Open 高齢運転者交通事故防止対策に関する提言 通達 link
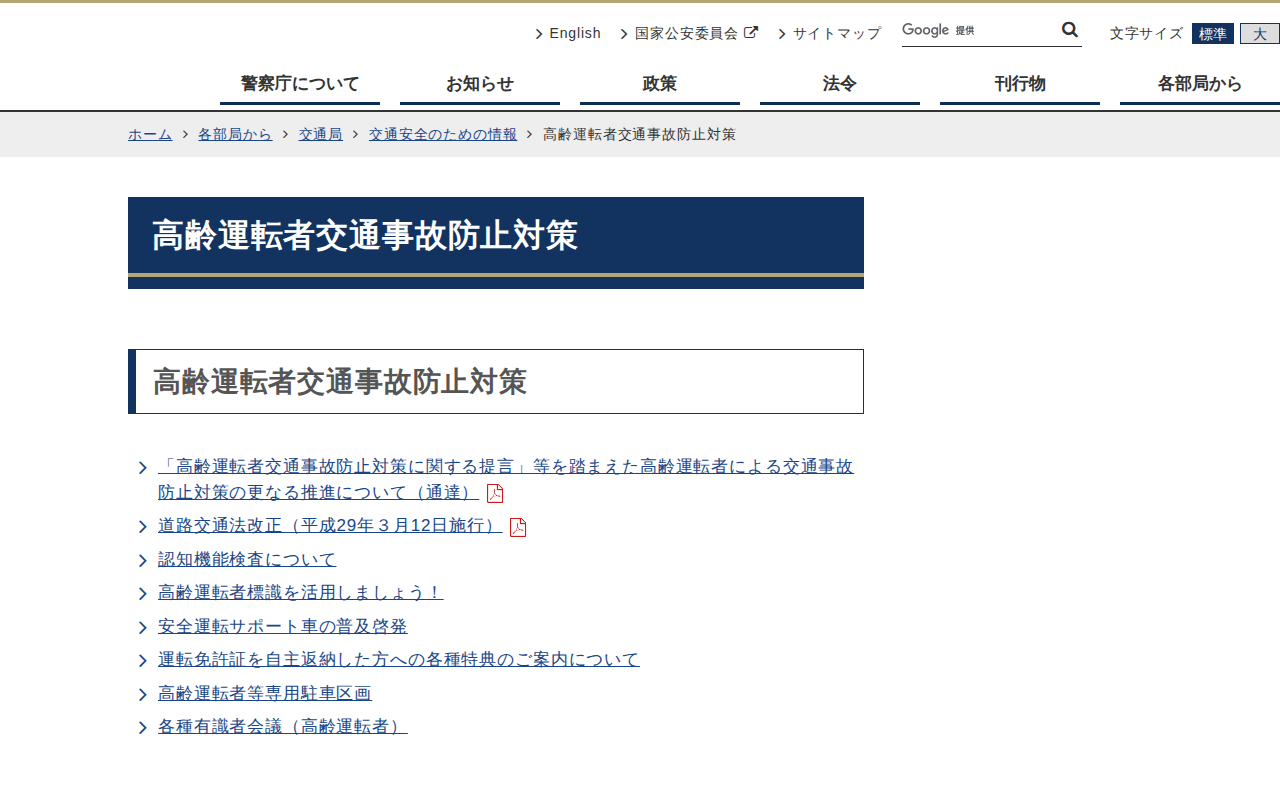The image size is (1280, 800). click(506, 479)
